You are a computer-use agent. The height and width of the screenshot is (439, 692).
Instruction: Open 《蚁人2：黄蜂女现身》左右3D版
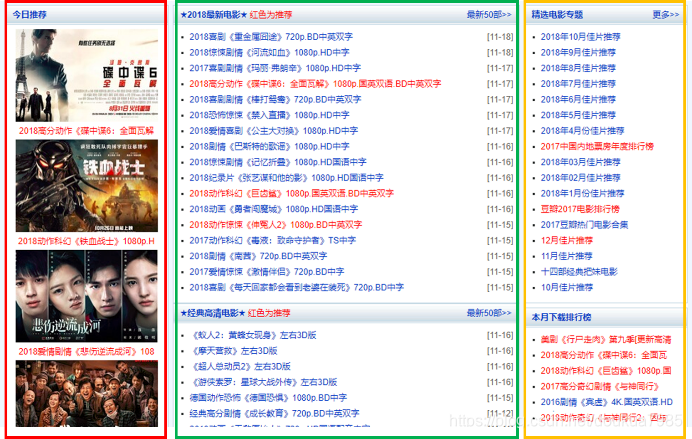(253, 335)
